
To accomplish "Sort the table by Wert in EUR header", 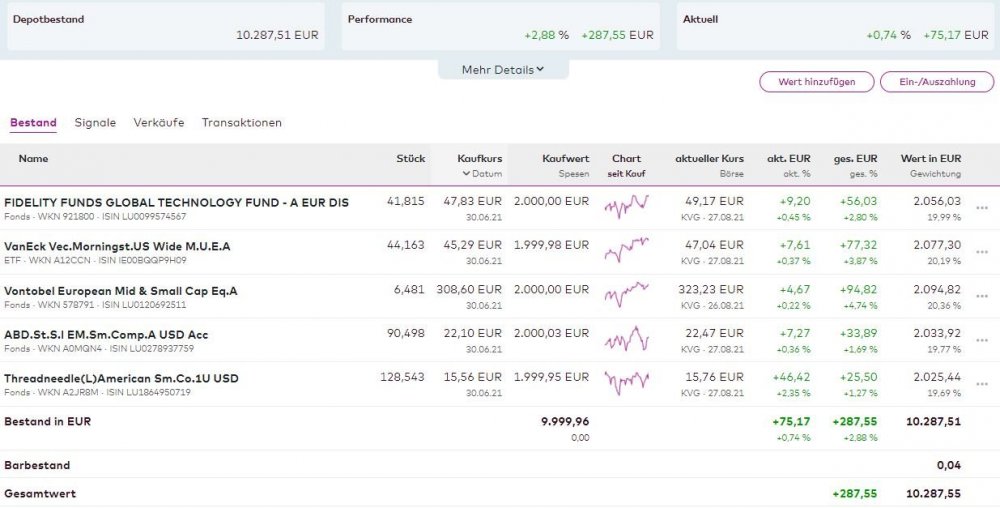I will coord(930,158).
